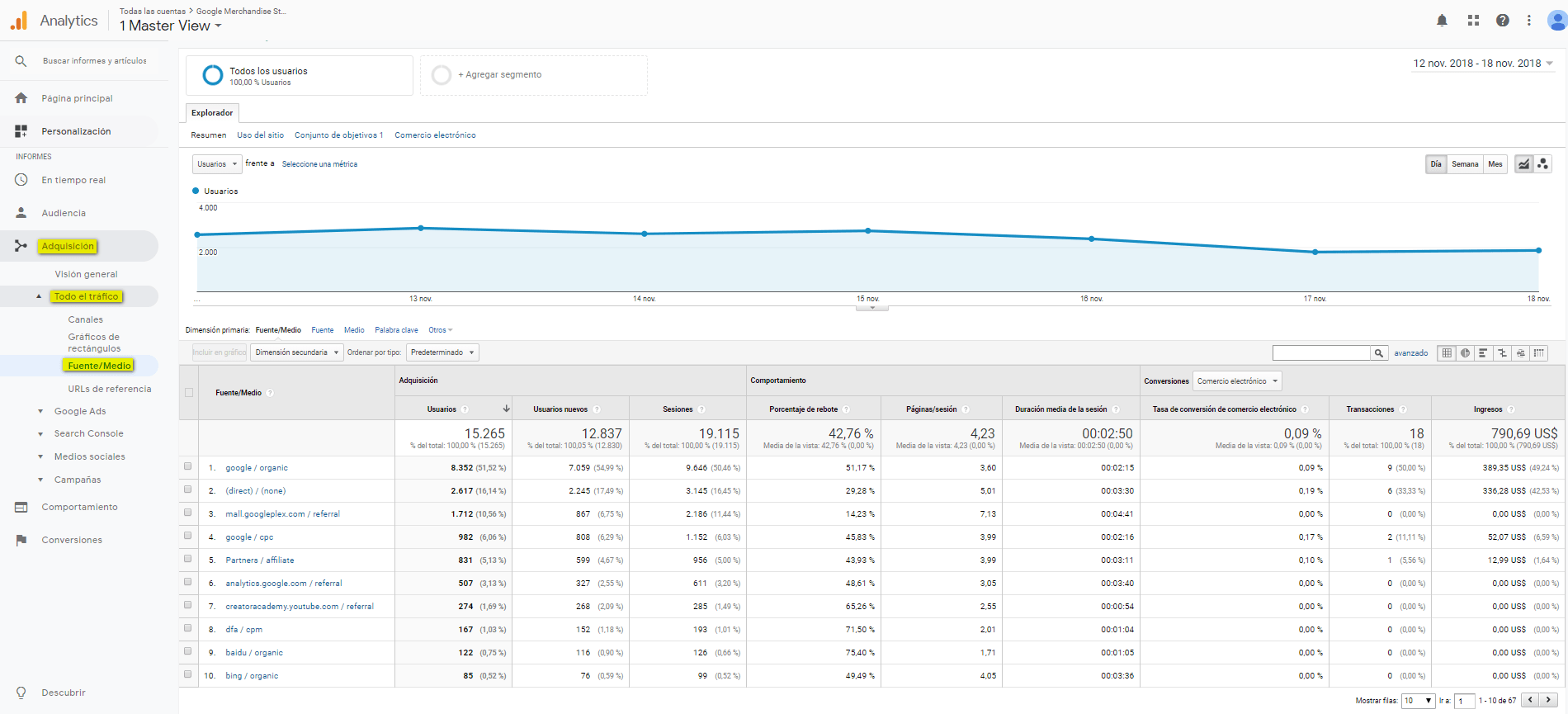Tick the checkbox for analytics.google.com row
Screen dimensions: 1568x714
pos(188,582)
